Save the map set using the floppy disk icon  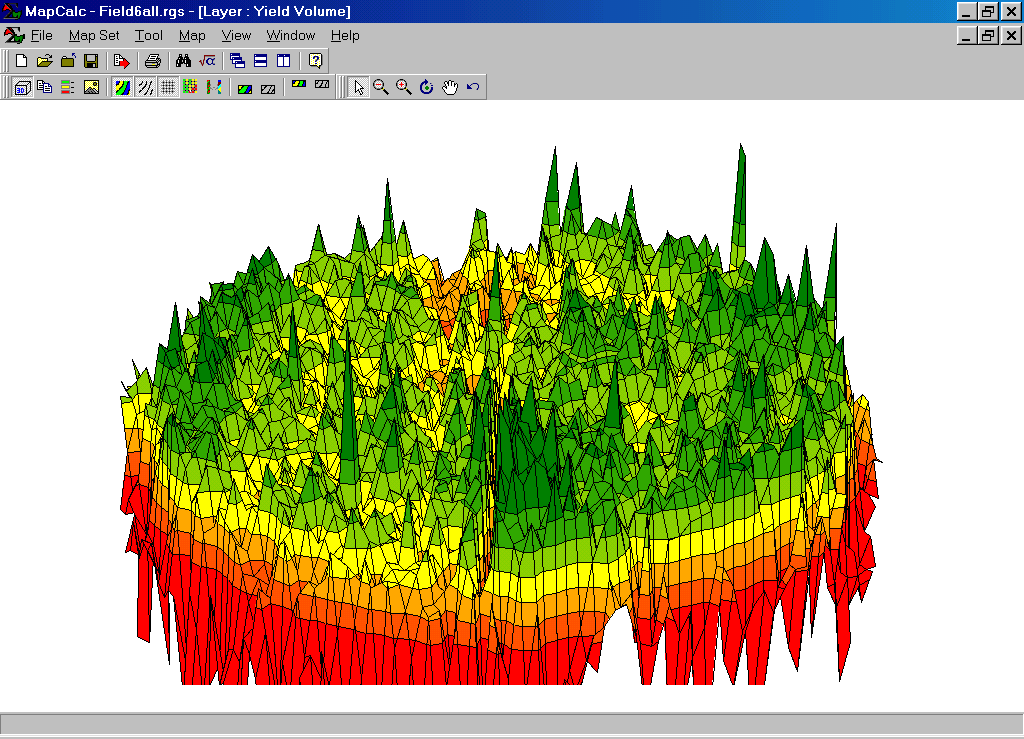click(91, 61)
